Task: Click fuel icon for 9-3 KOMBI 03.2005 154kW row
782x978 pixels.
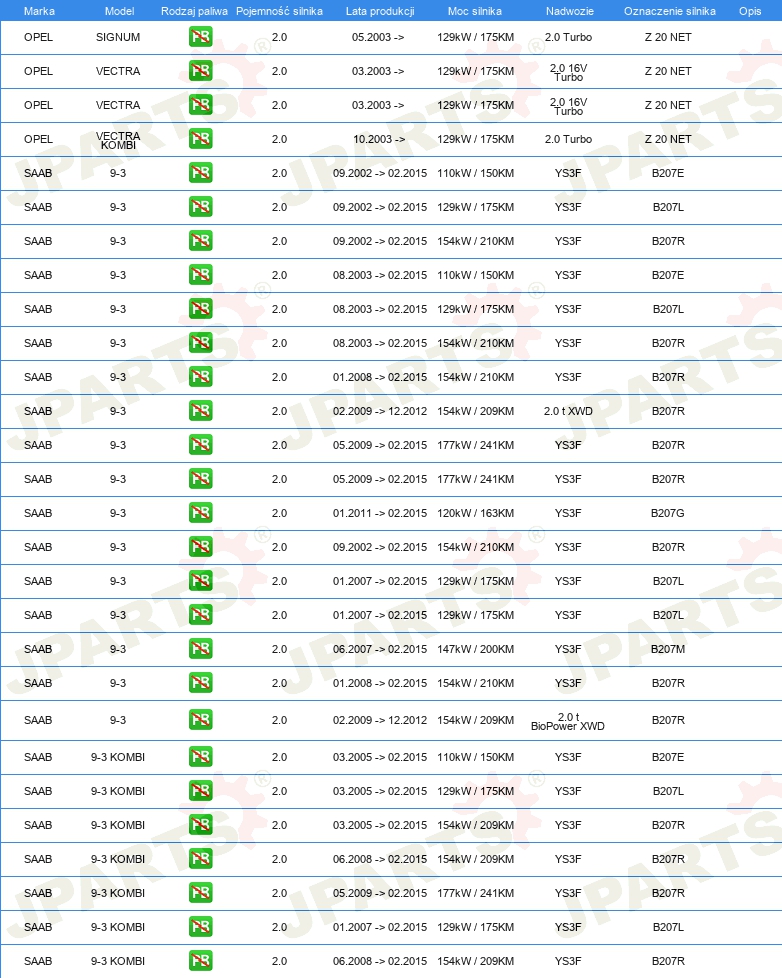Action: tap(200, 825)
